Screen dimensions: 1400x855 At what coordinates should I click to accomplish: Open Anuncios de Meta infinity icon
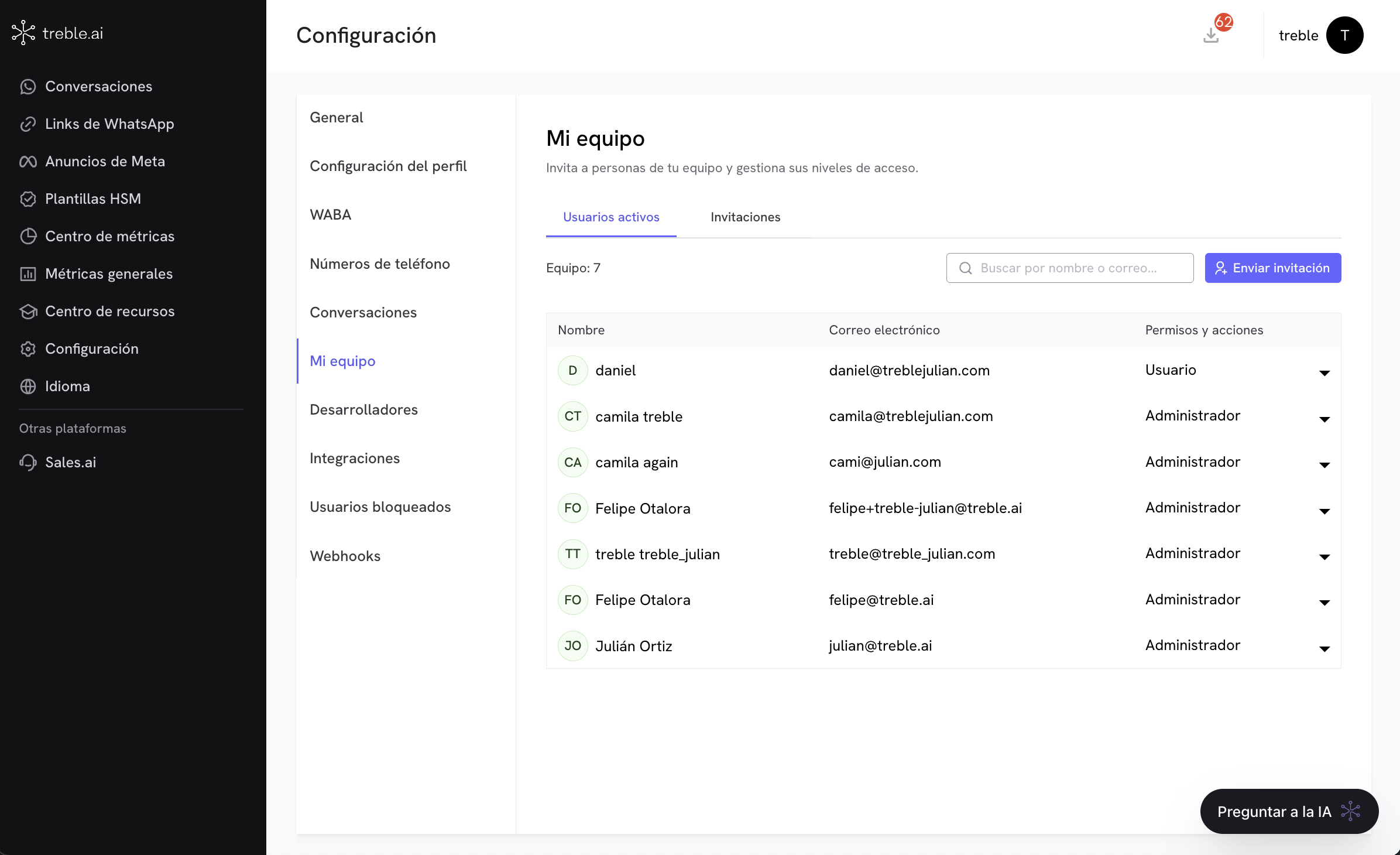28,162
